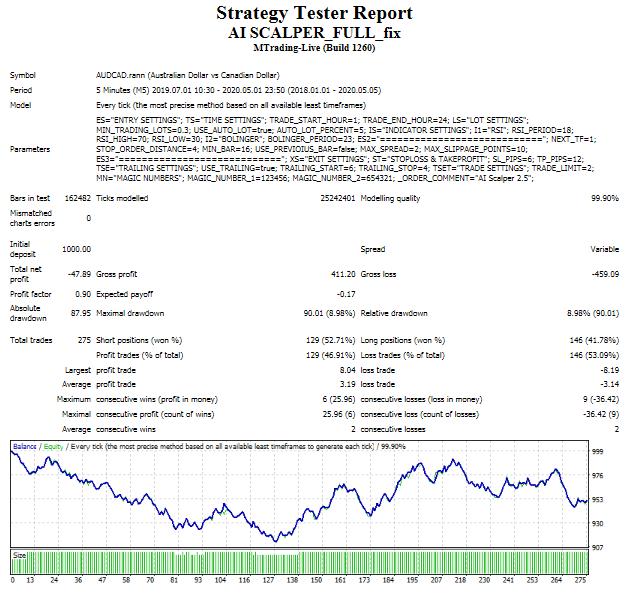Viewport: 623px width, 589px height.
Task: Click trade number 127 on the x-axis
Action: (269, 580)
